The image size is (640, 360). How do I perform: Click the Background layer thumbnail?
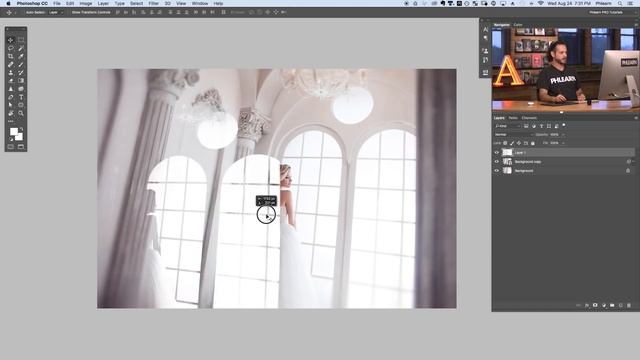507,171
